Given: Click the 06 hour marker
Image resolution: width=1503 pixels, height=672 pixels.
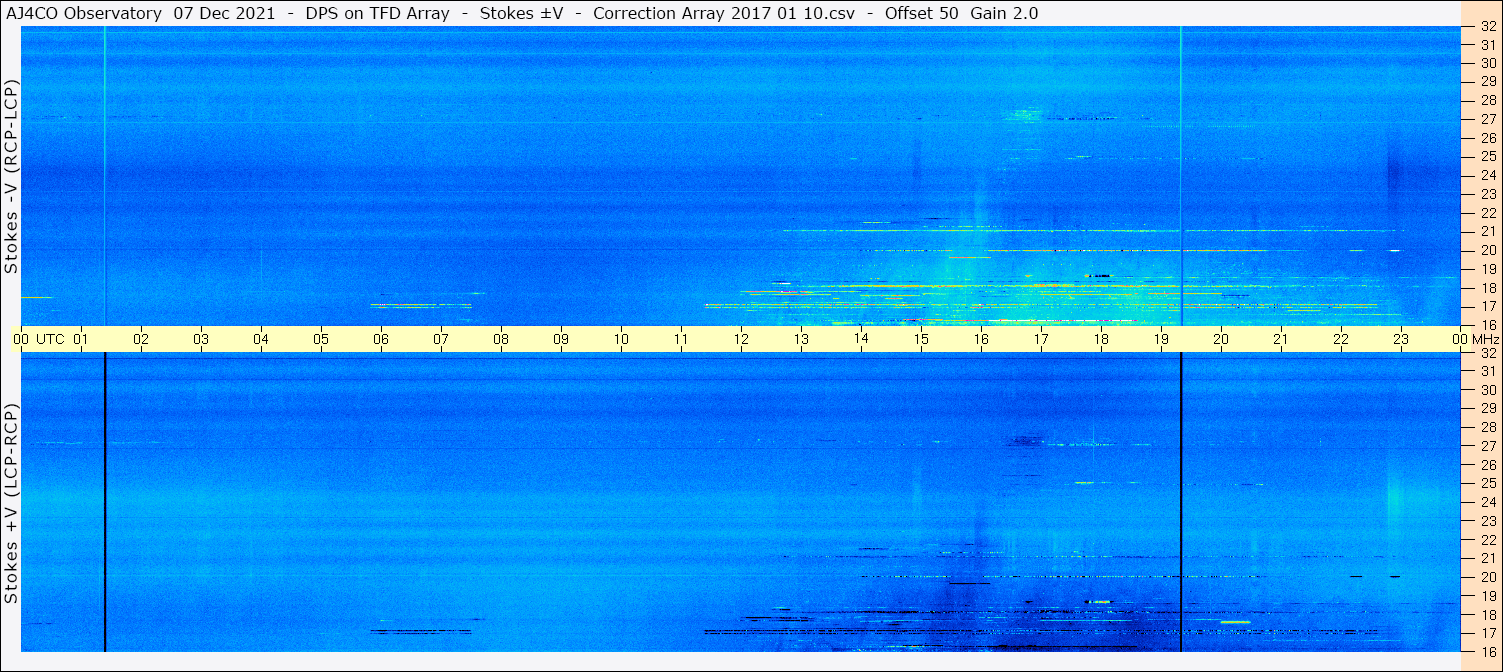Looking at the screenshot, I should (381, 339).
